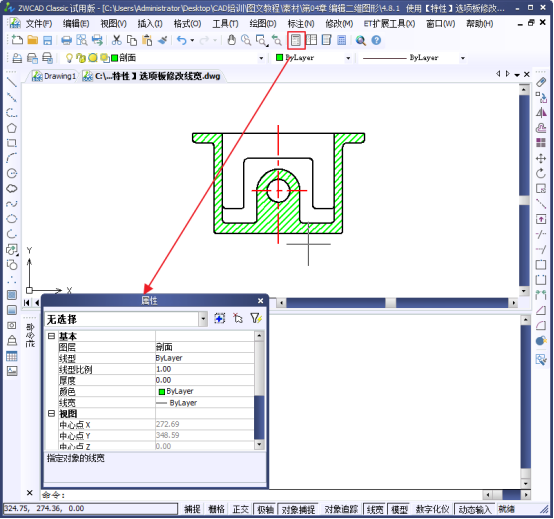Open the document tabs list arrow
This screenshot has width=554, height=519.
click(517, 75)
